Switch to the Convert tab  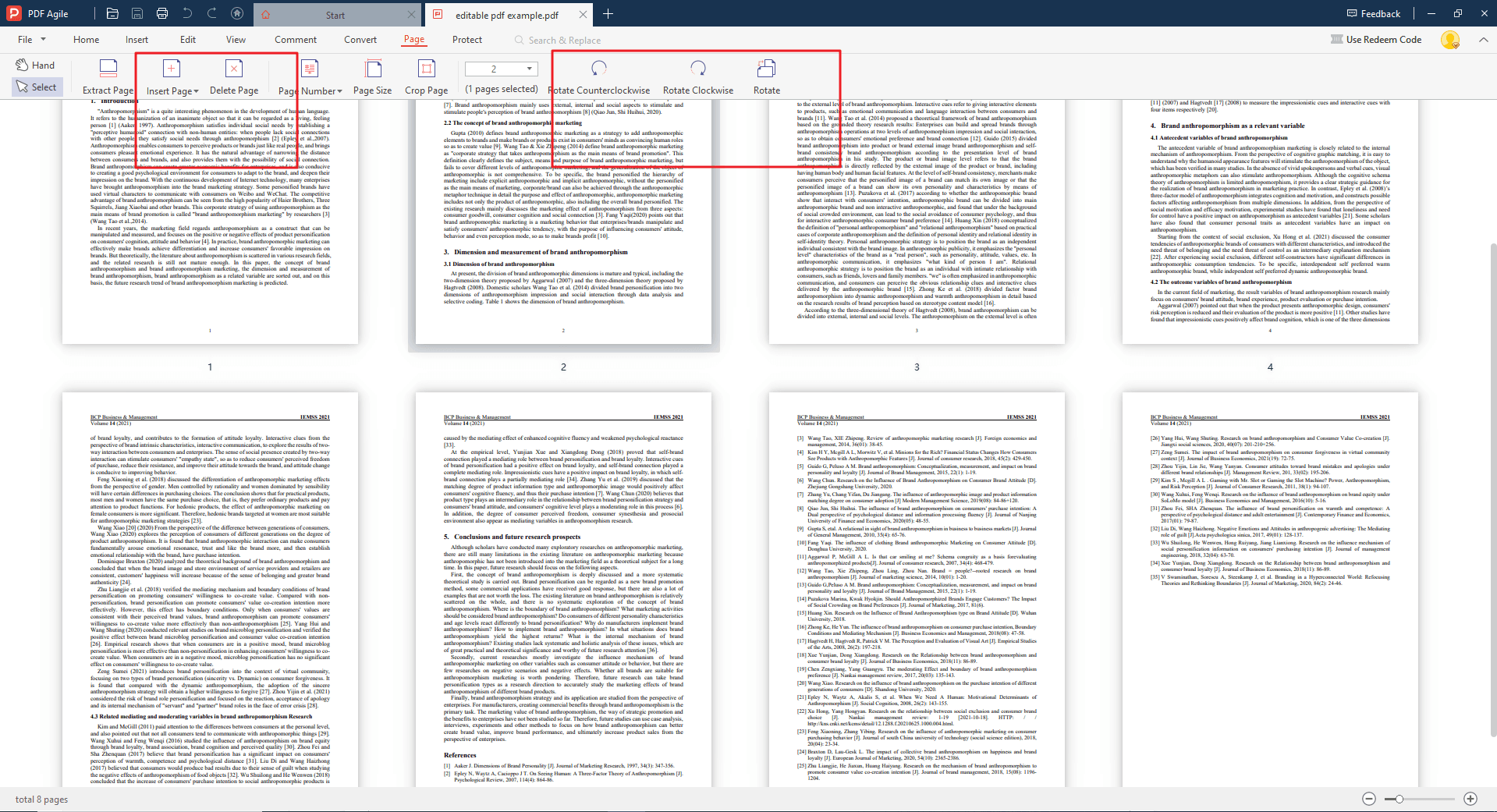point(360,40)
